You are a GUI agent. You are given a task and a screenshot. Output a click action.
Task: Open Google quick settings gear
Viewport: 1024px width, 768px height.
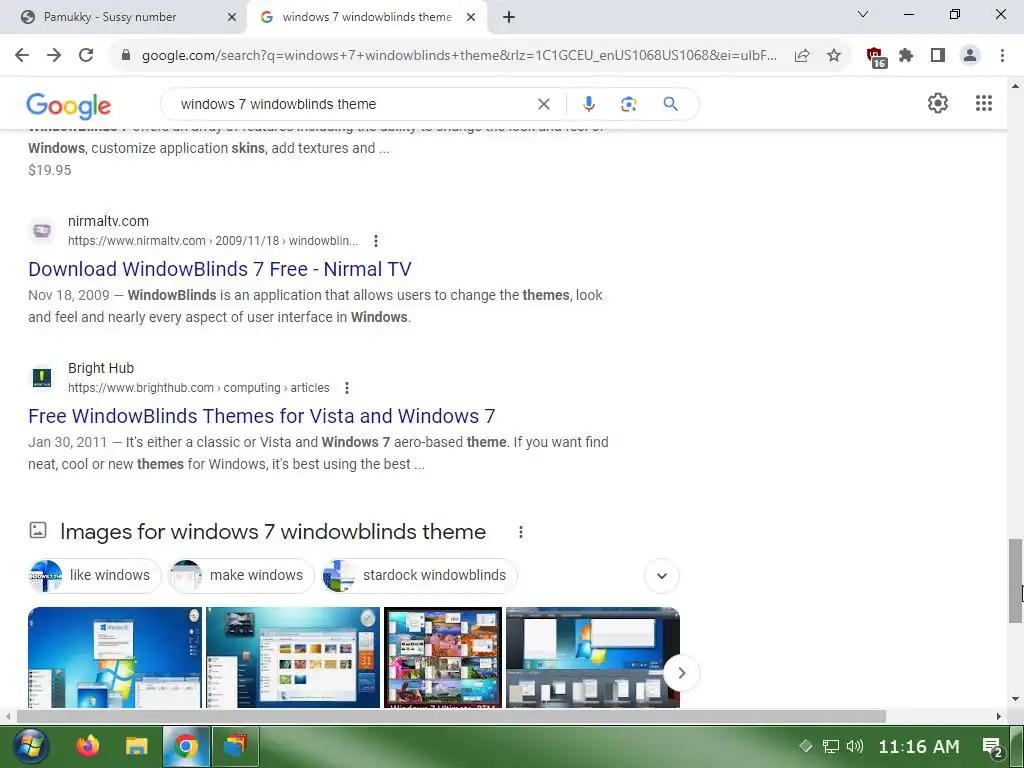tap(938, 103)
